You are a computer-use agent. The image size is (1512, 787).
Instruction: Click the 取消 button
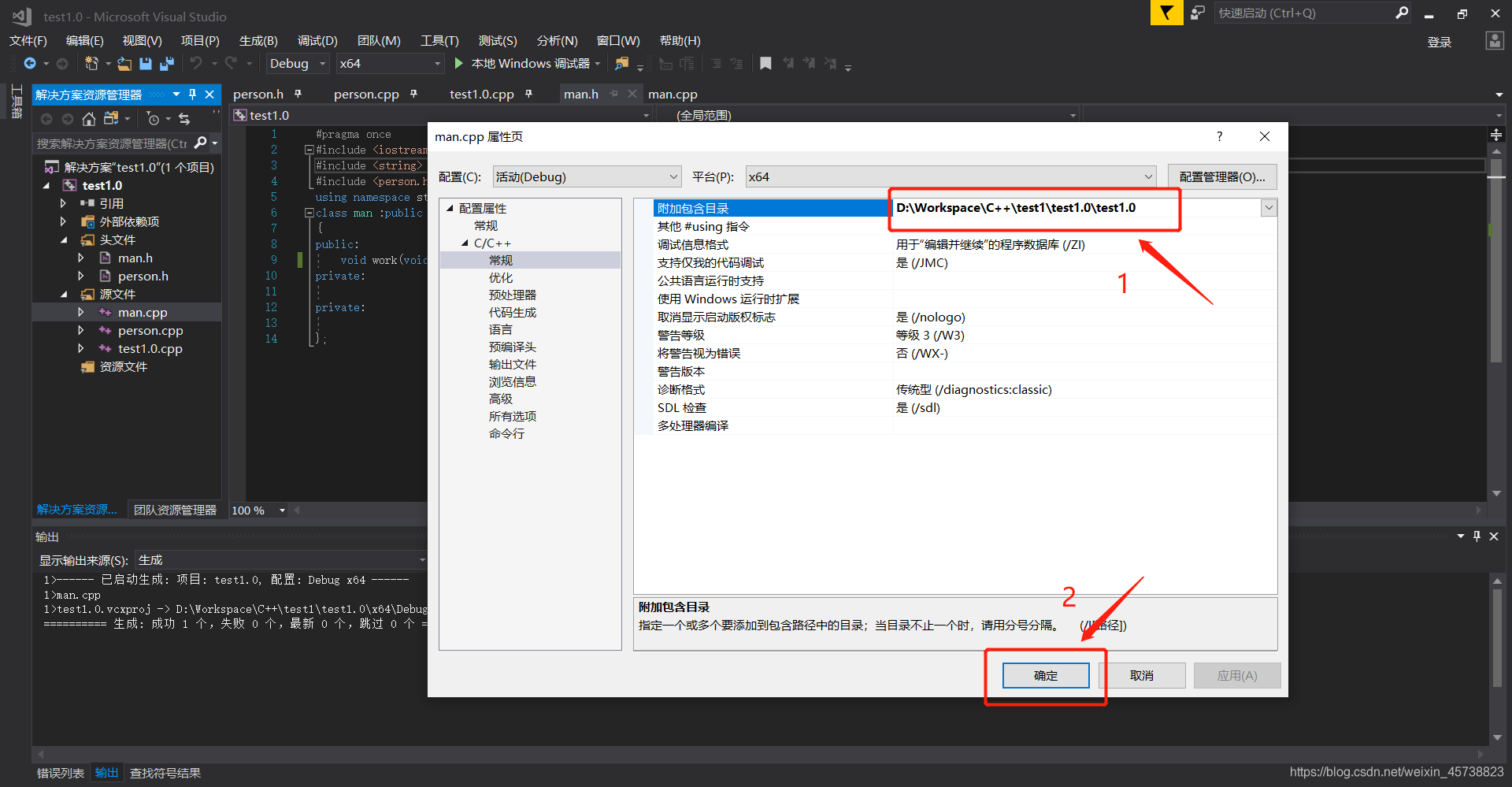pyautogui.click(x=1141, y=675)
